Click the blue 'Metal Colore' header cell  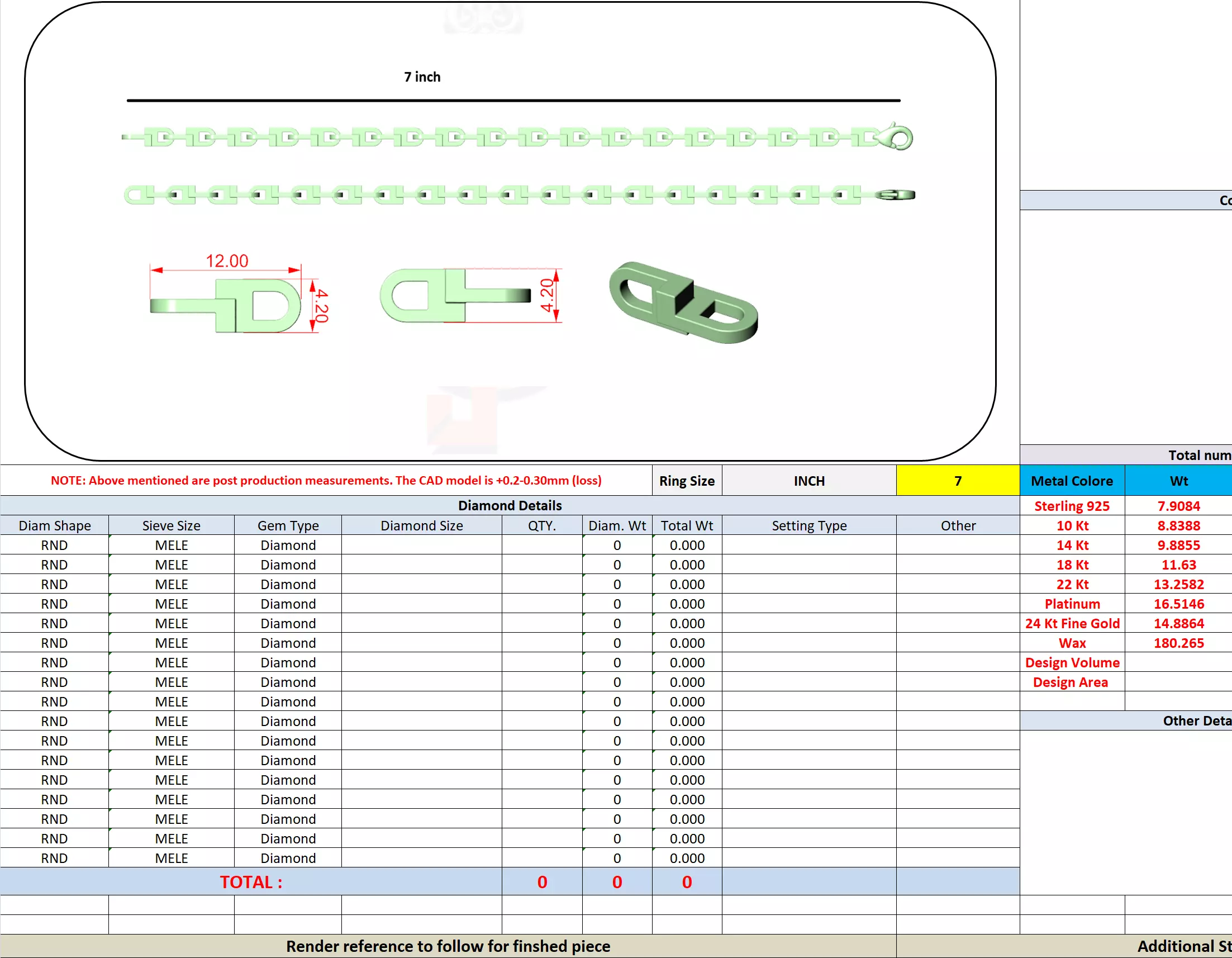1071,481
